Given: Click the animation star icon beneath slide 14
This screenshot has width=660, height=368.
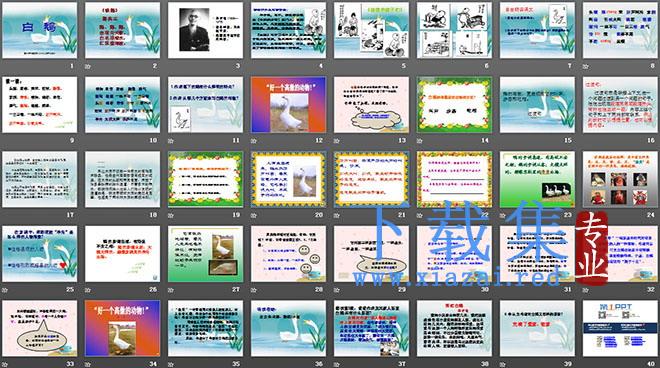Looking at the screenshot, I should point(420,141).
